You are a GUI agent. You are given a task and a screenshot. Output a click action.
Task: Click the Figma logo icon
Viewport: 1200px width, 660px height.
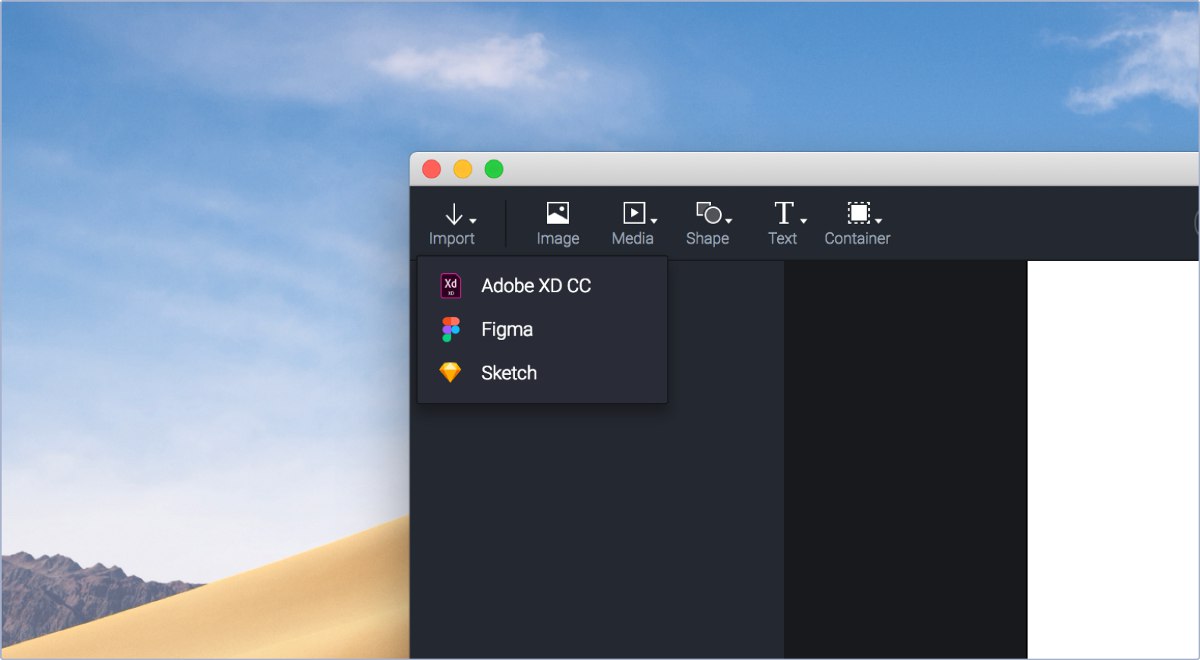[x=451, y=329]
